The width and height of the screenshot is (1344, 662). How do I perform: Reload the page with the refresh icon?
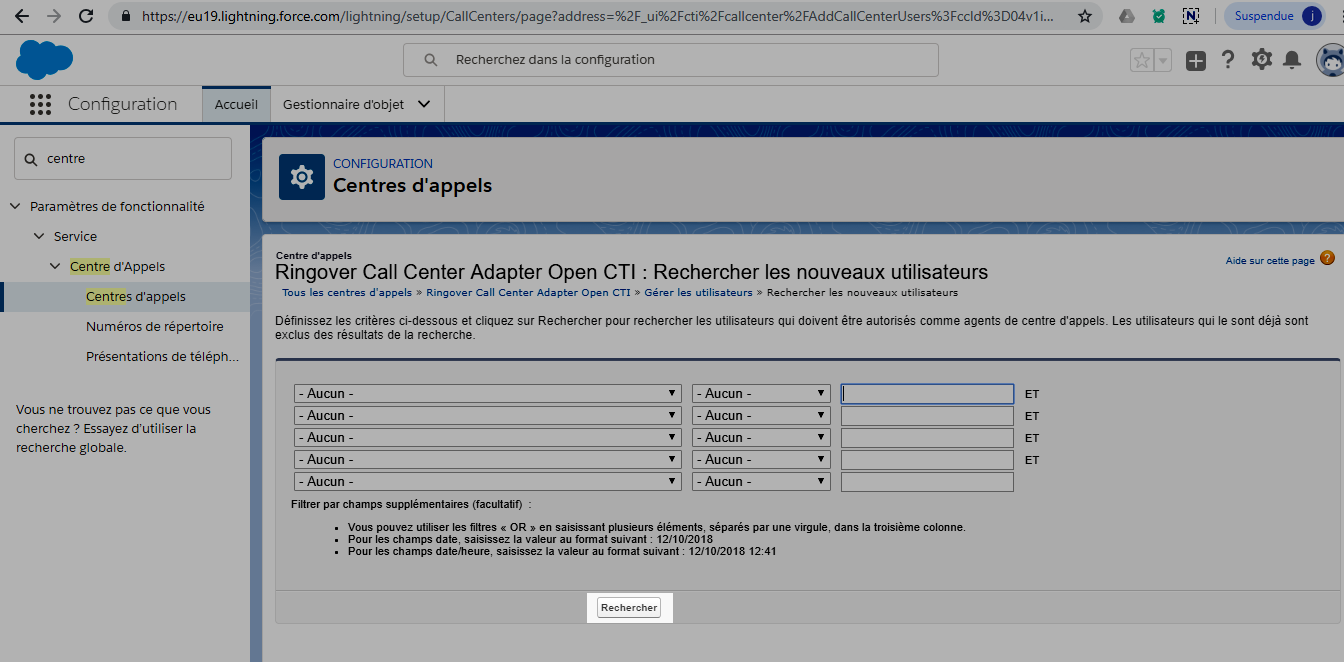tap(86, 16)
